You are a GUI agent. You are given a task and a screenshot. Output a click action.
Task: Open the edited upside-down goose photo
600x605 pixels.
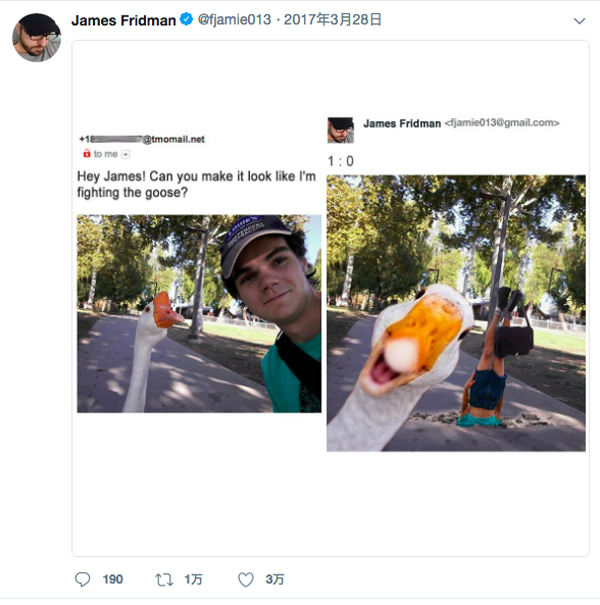click(x=456, y=313)
